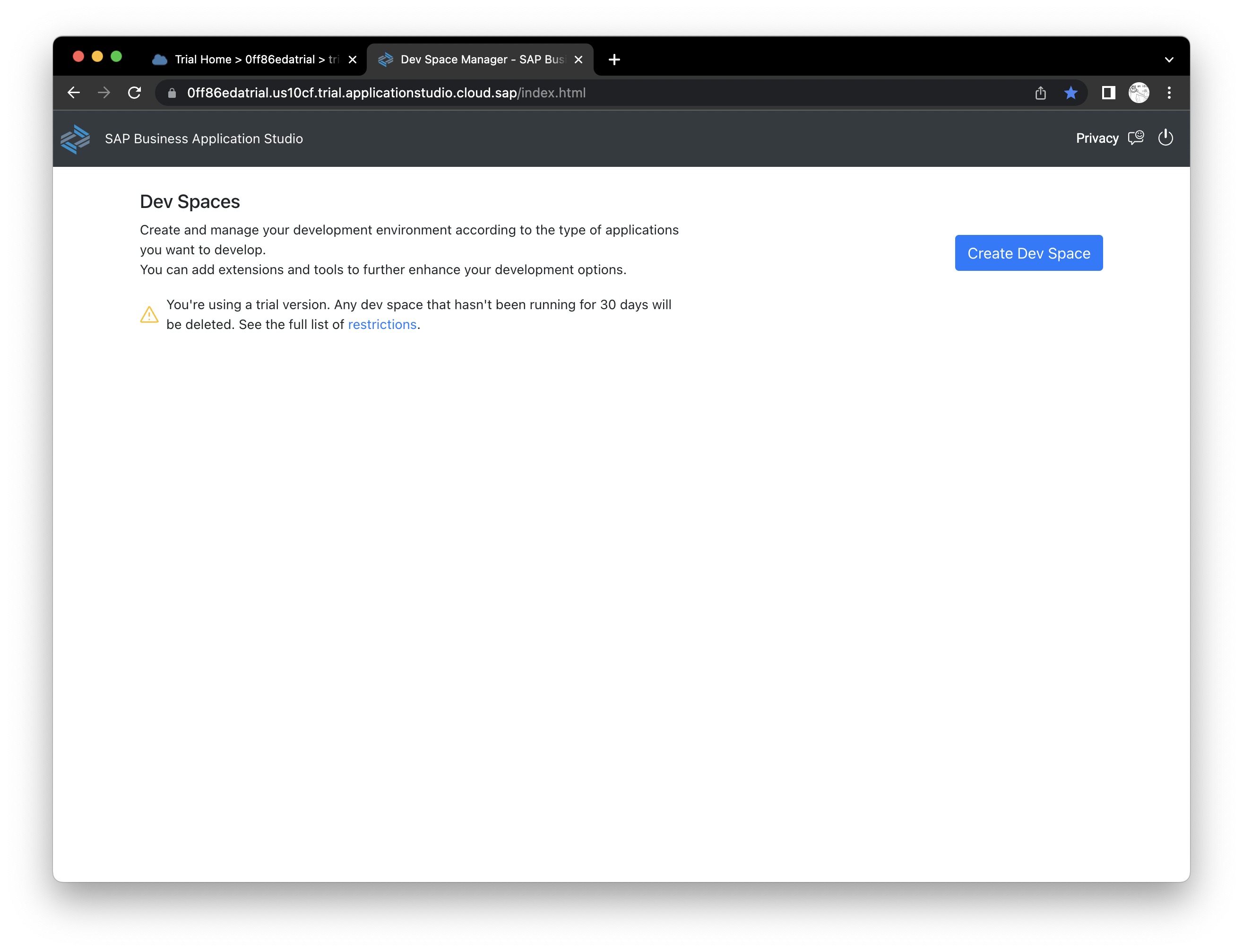Maximize window with the green button
This screenshot has height=952, width=1243.
click(116, 56)
